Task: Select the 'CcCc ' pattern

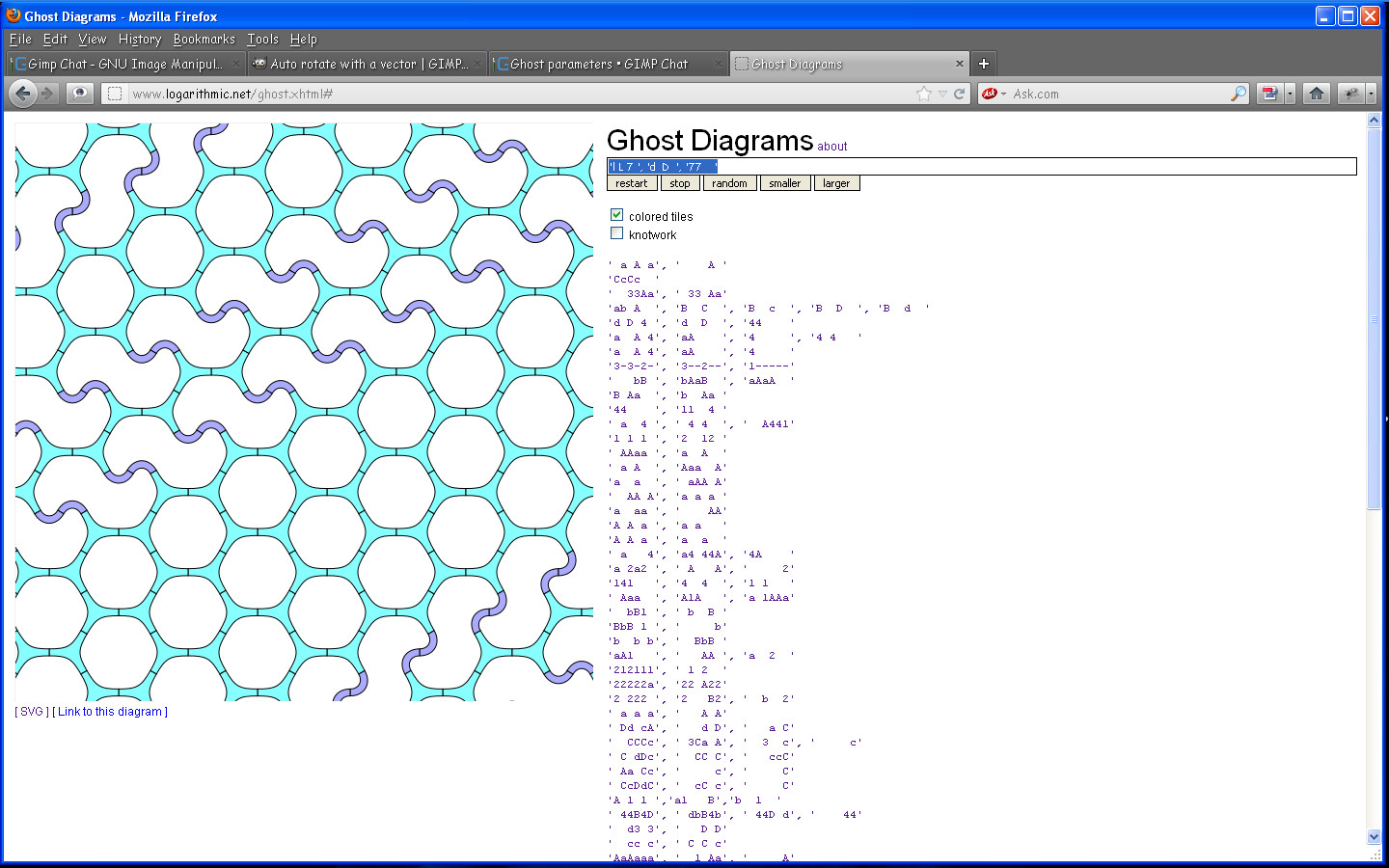Action: click(x=634, y=280)
